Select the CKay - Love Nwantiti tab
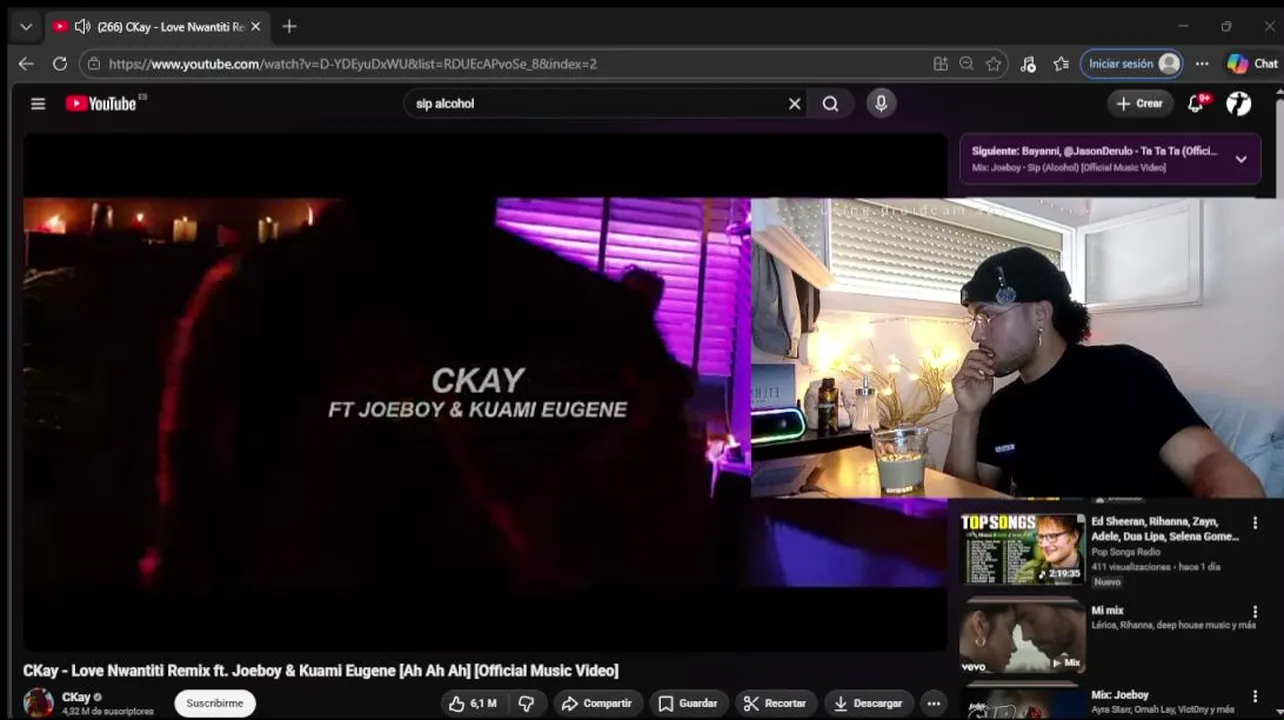This screenshot has width=1284, height=720. click(157, 27)
